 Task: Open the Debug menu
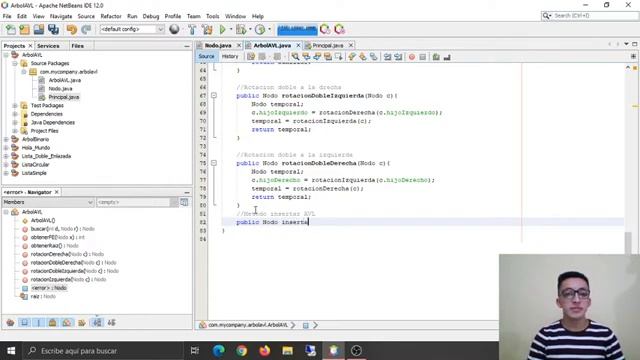tap(151, 16)
